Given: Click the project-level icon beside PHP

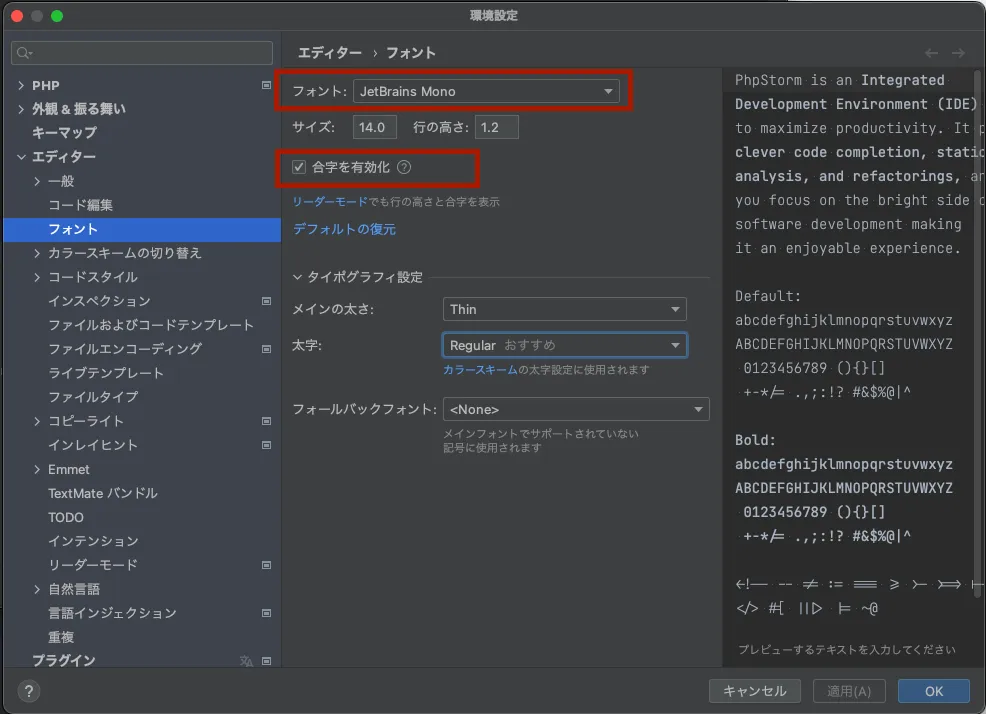Looking at the screenshot, I should [266, 85].
